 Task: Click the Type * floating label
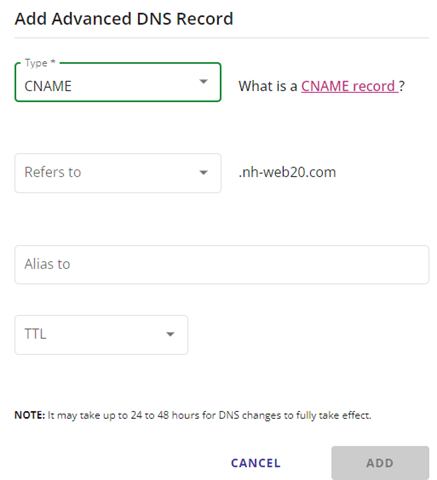[40, 63]
